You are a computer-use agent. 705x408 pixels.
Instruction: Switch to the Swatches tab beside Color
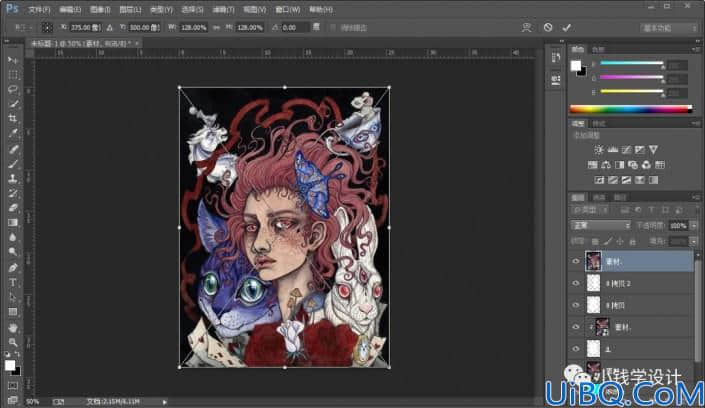coord(598,49)
